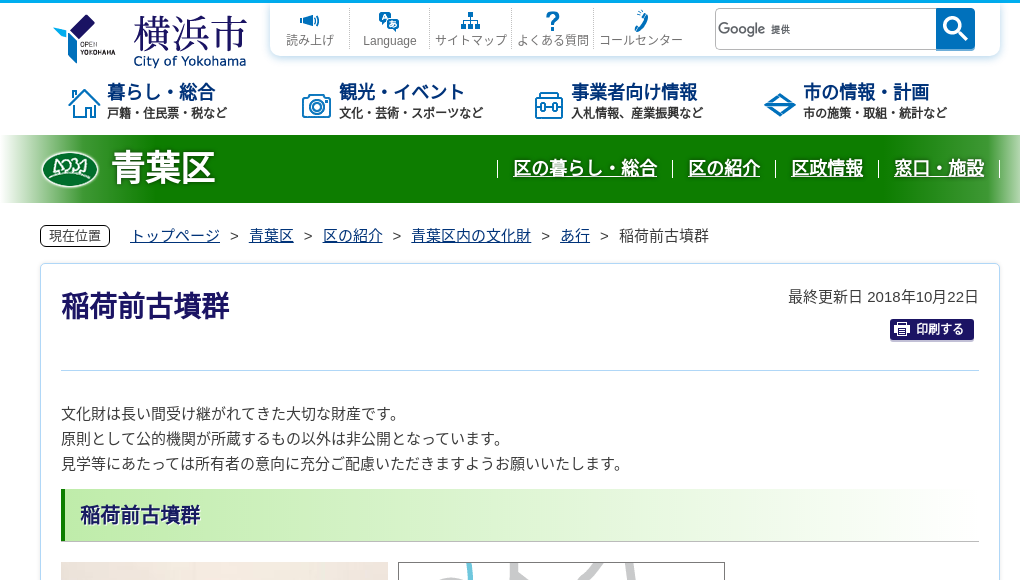Click the briefcase icon for 事業者向け情報
The height and width of the screenshot is (580, 1020).
[548, 103]
